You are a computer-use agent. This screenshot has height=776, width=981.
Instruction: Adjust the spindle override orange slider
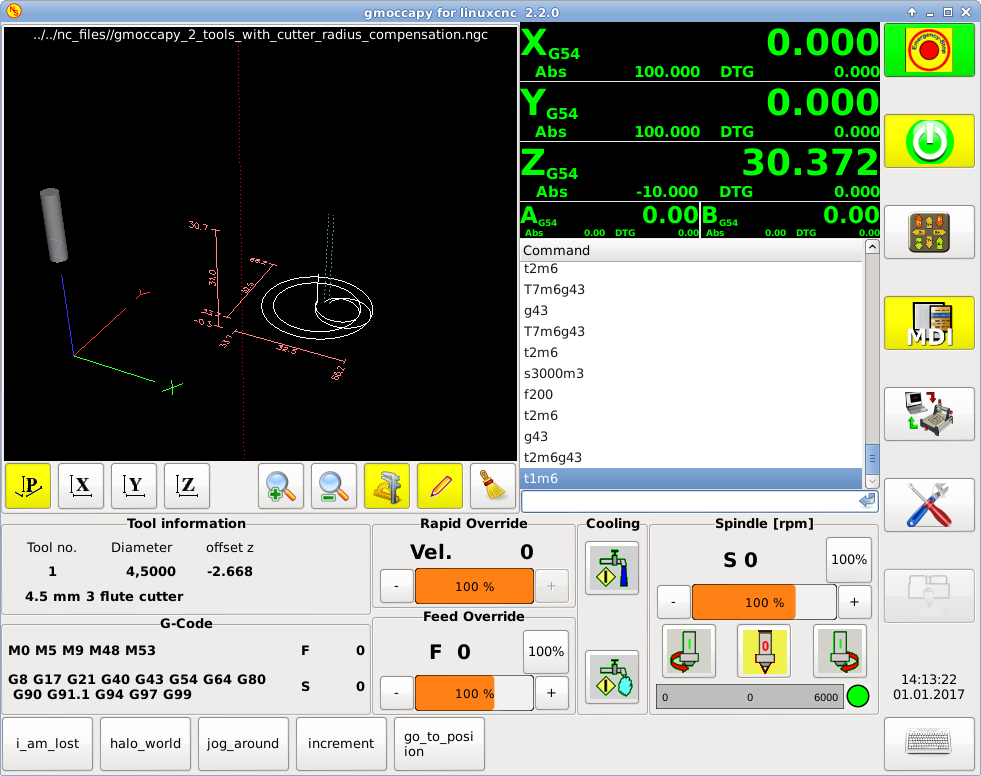(764, 602)
